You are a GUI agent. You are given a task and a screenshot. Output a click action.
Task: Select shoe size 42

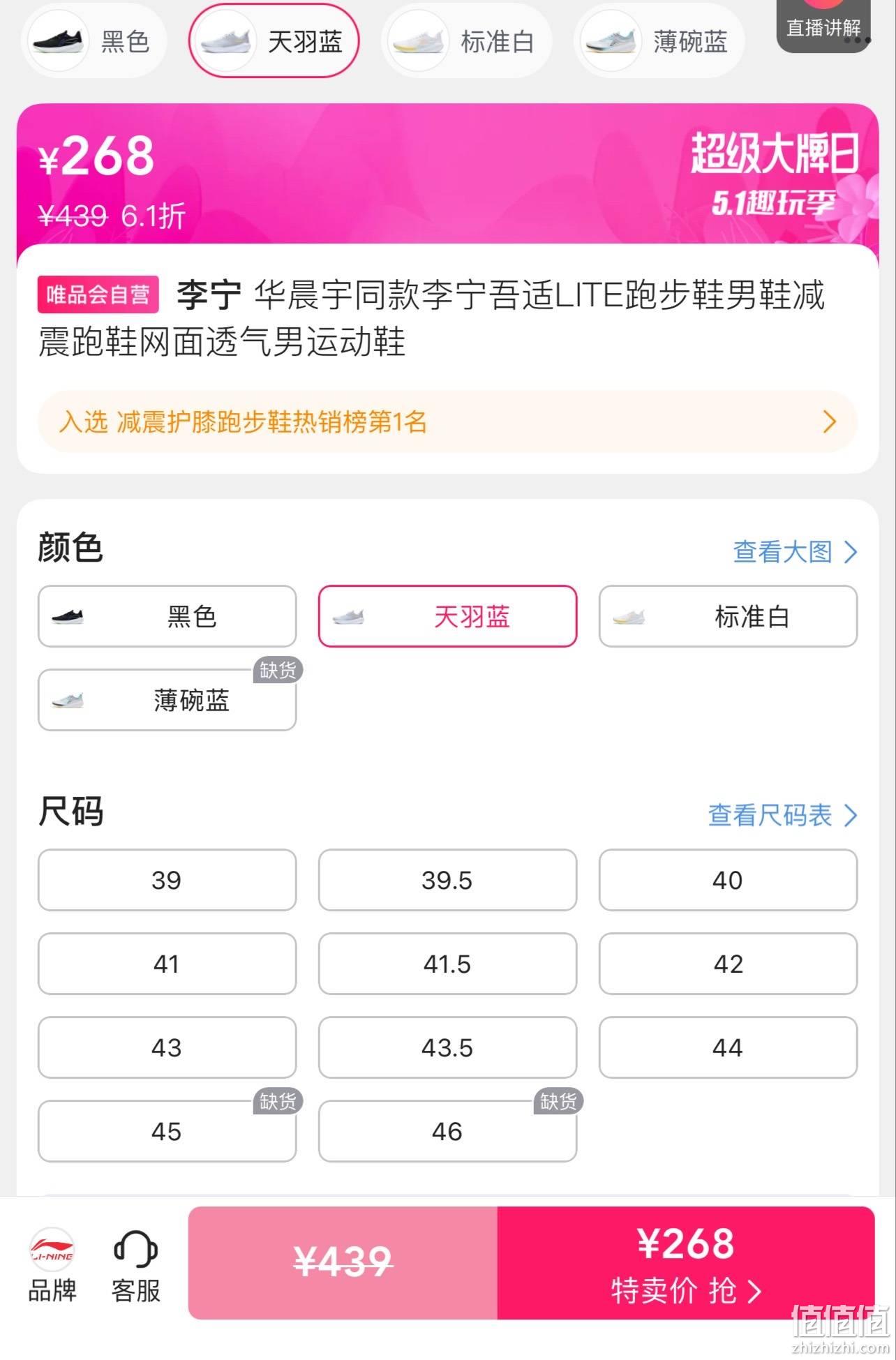(728, 964)
